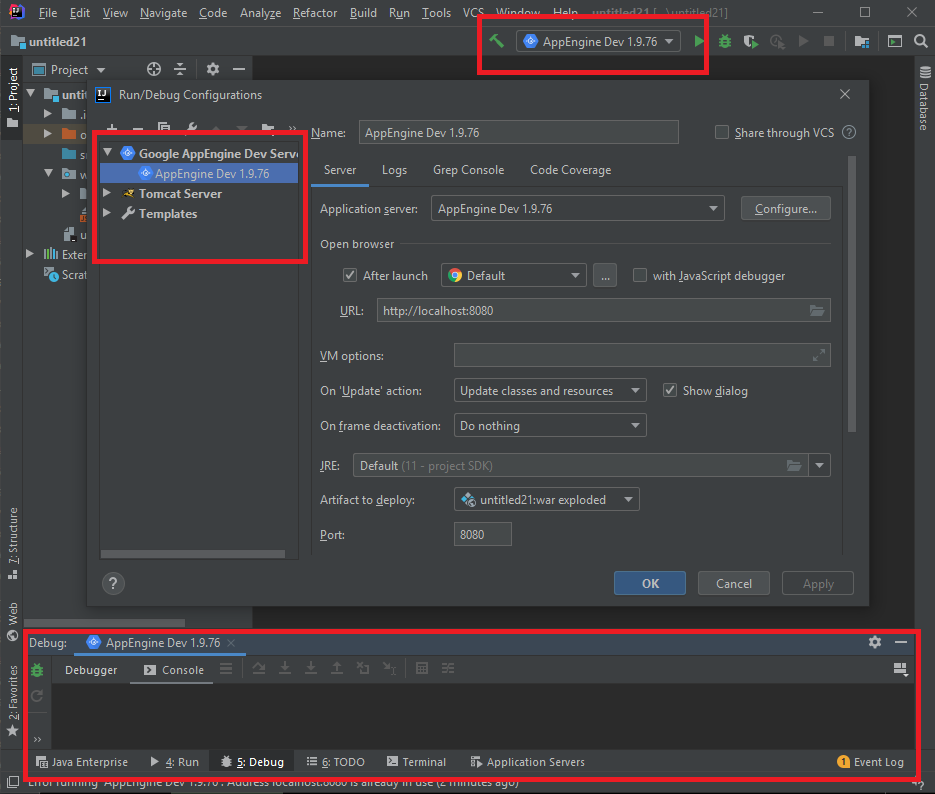Click Restore Layout icon in Debug panel
Screen dimensions: 935x794
tap(900, 669)
